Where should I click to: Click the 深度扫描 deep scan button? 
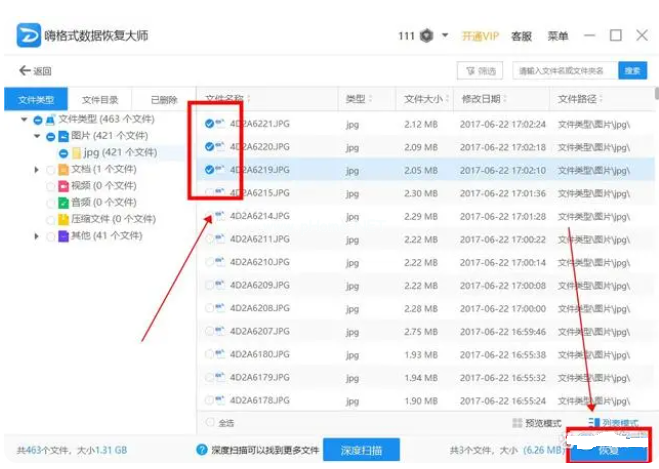[x=362, y=450]
